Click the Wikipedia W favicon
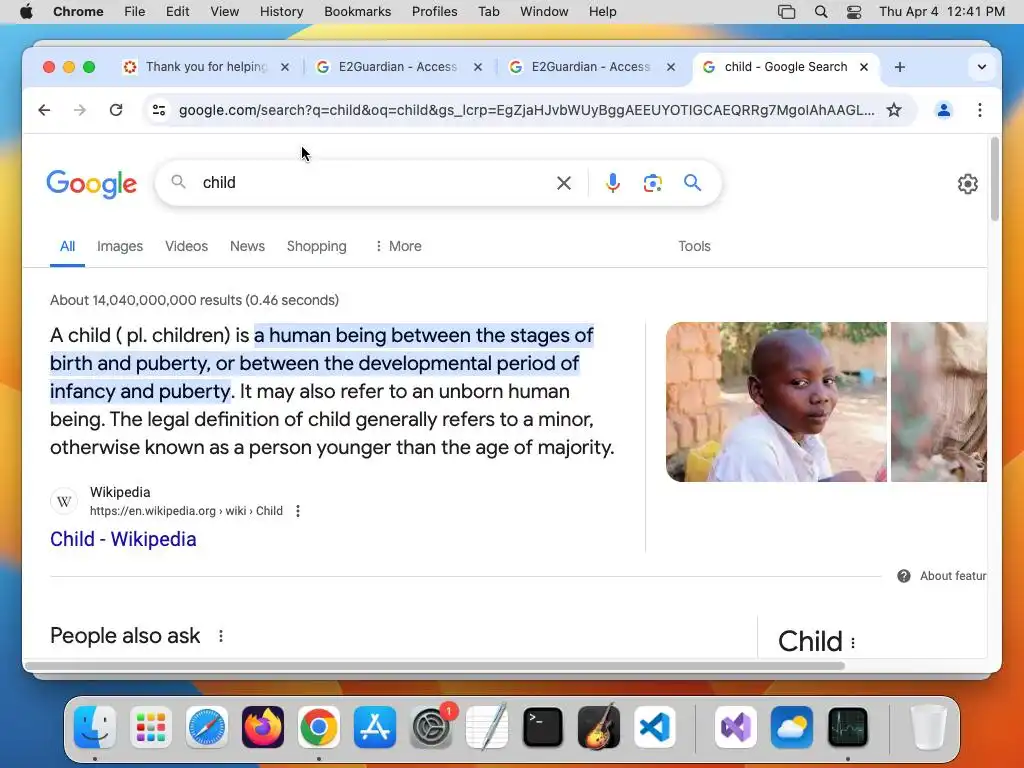Viewport: 1024px width, 768px height. pos(64,501)
